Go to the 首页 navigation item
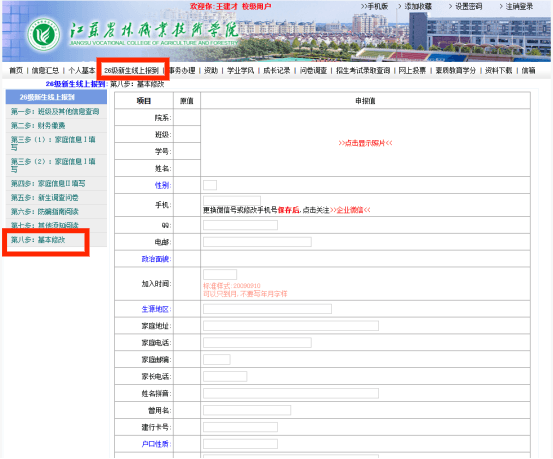The height and width of the screenshot is (459, 553). 16,71
